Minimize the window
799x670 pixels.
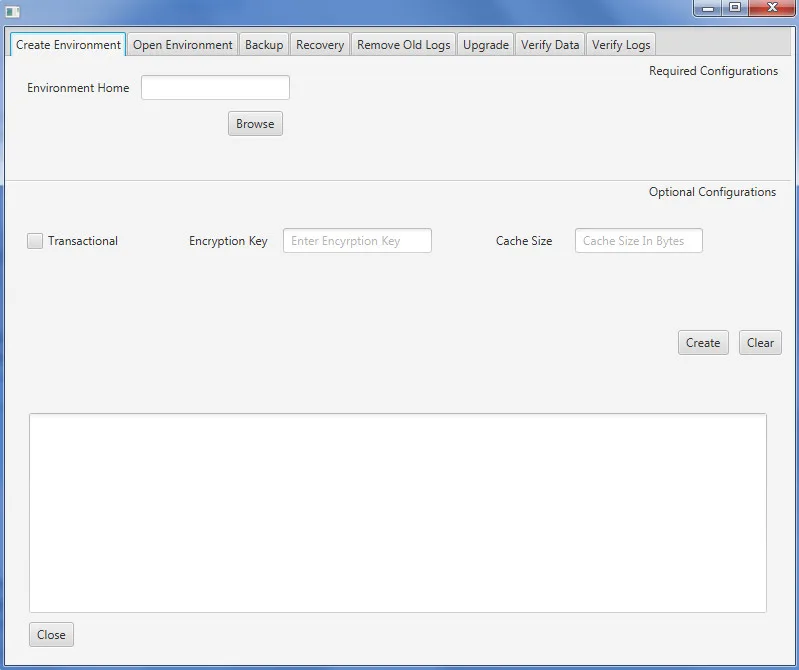click(708, 8)
